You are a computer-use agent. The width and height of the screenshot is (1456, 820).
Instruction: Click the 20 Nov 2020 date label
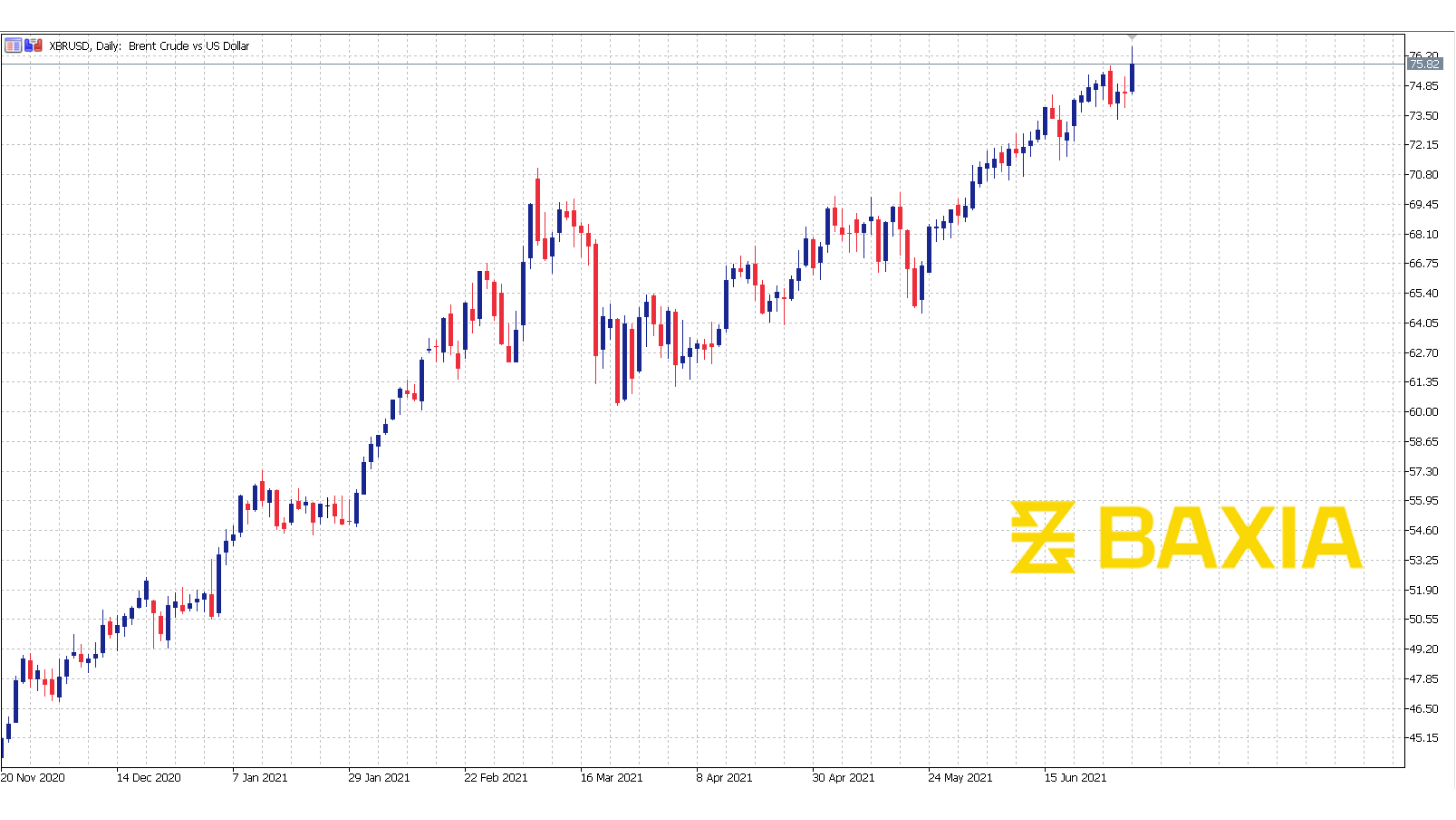click(x=33, y=778)
